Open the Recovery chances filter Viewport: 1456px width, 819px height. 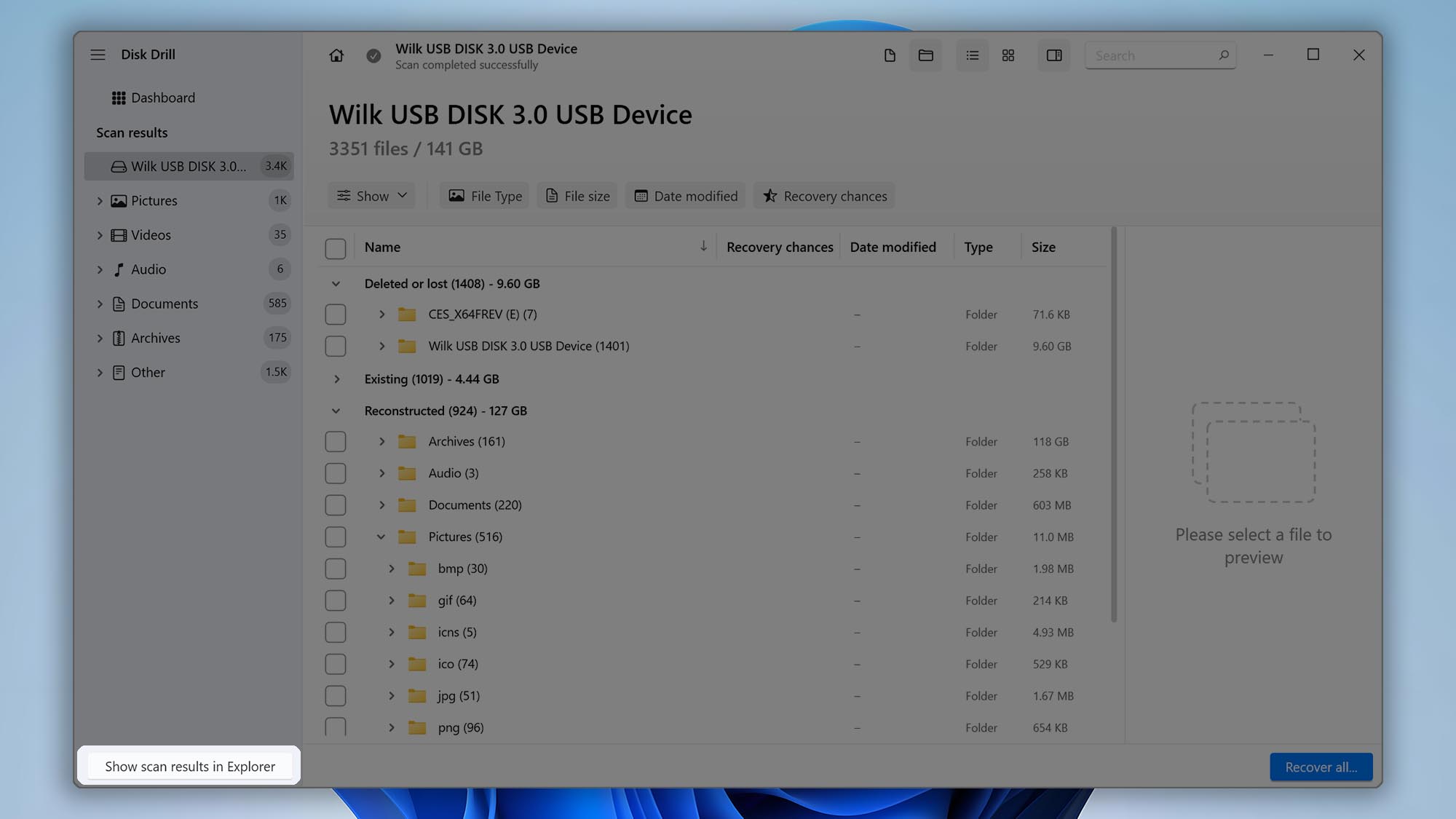824,196
